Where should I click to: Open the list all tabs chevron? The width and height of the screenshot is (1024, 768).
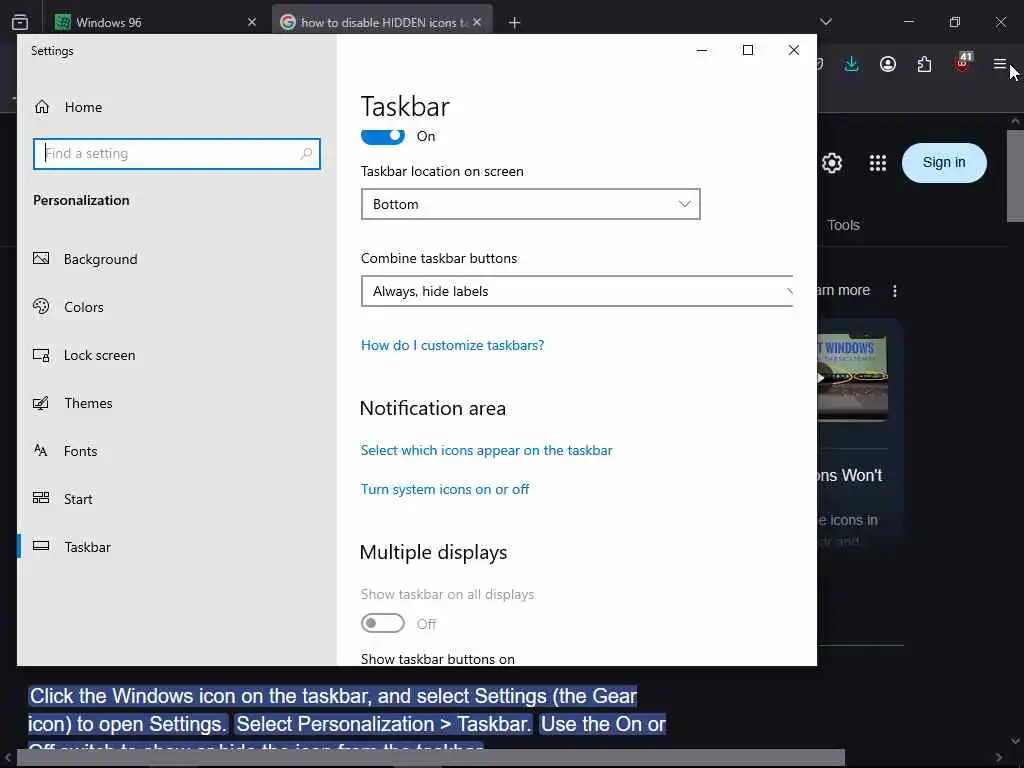click(x=826, y=22)
